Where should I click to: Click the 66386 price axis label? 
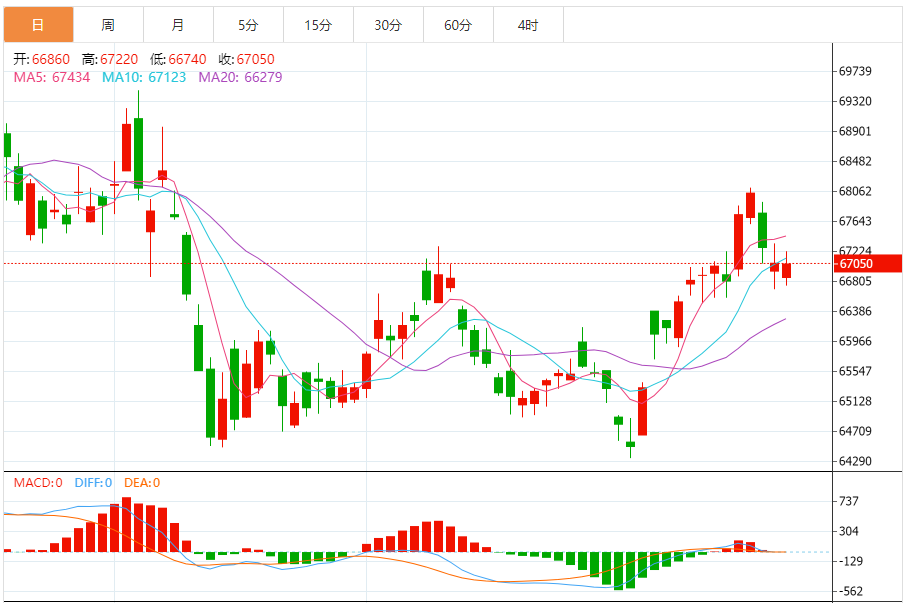tap(855, 311)
